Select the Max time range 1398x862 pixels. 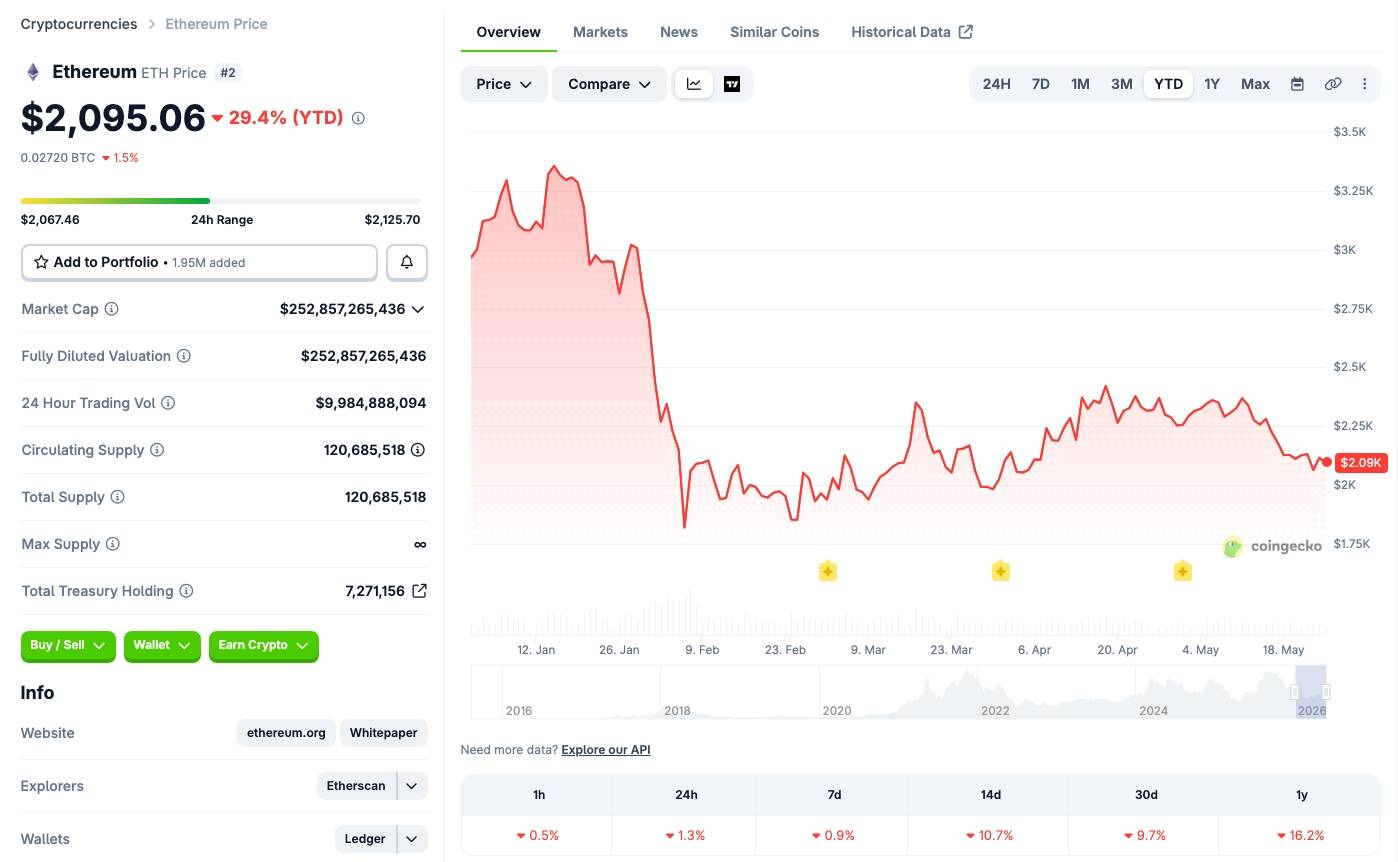(1255, 84)
